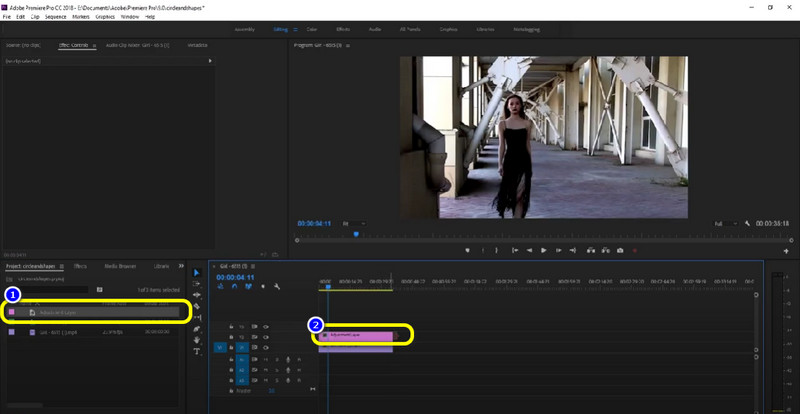
Task: Select the Type tool
Action: [x=196, y=351]
